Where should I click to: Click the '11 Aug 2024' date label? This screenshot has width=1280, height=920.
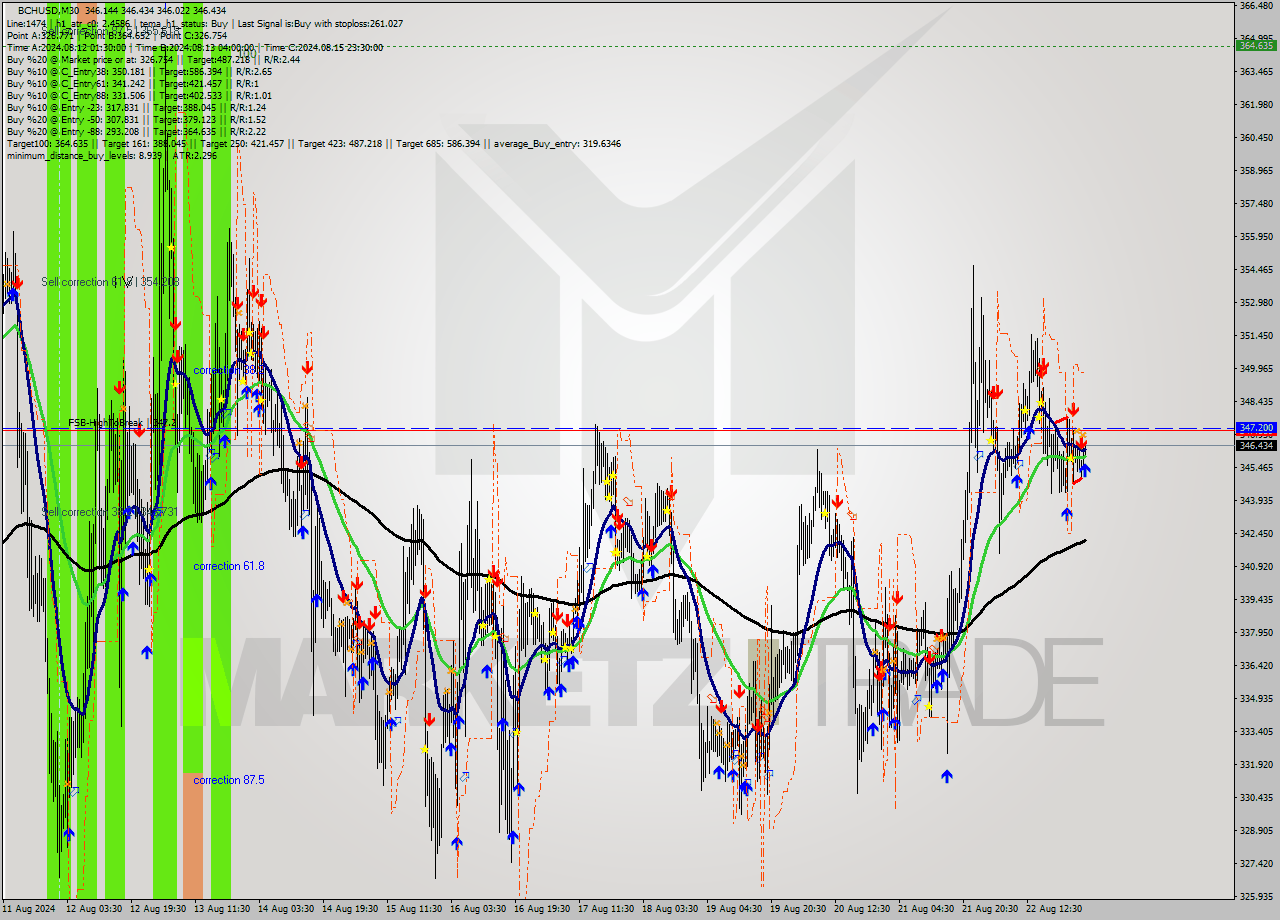point(31,909)
